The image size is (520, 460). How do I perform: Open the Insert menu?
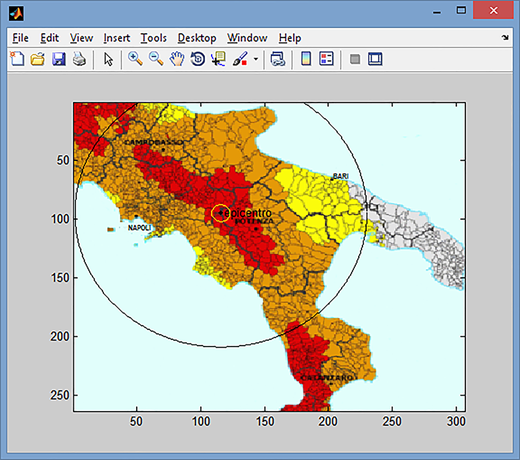coord(117,38)
